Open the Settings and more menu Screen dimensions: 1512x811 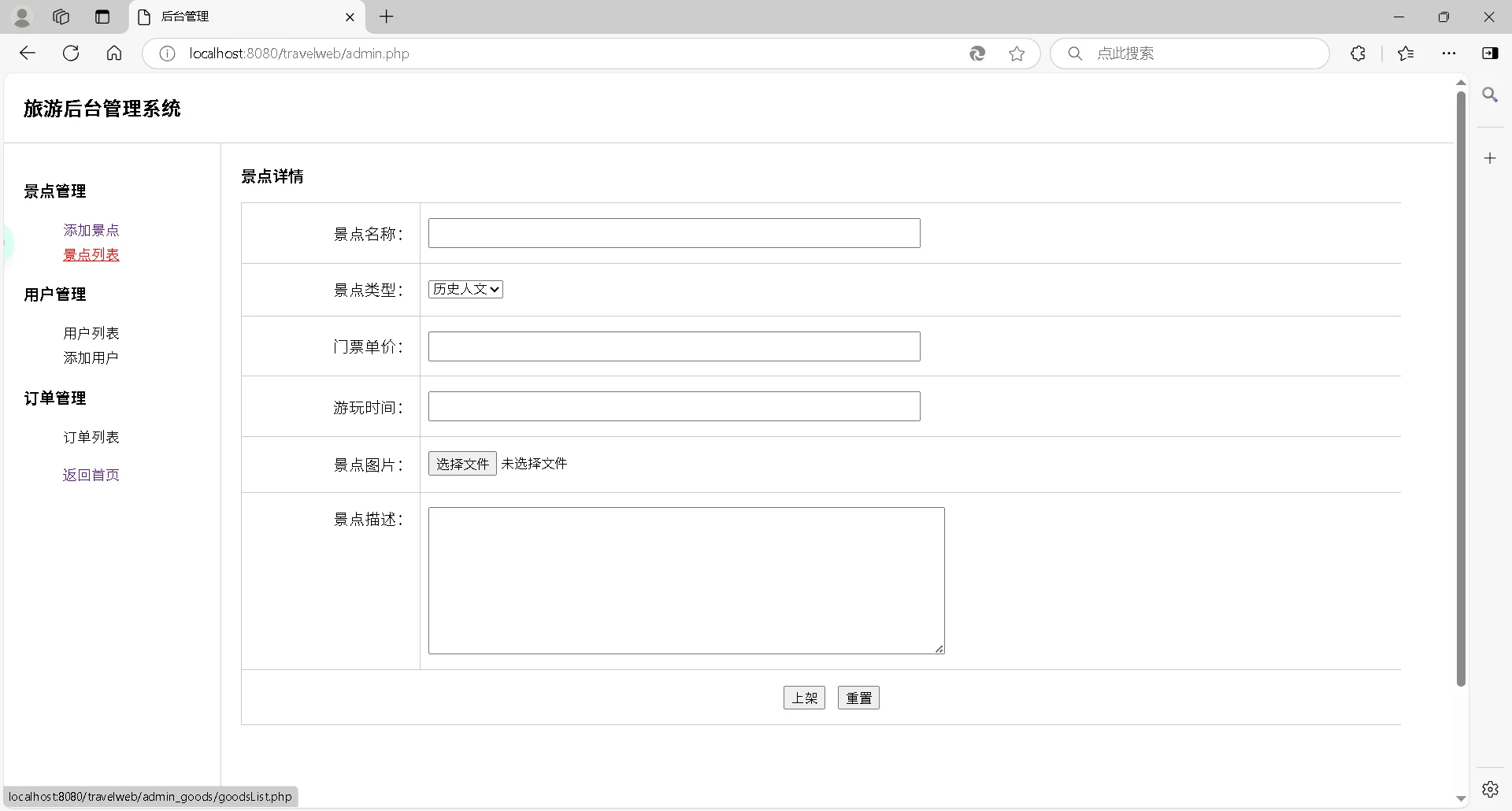tap(1450, 54)
